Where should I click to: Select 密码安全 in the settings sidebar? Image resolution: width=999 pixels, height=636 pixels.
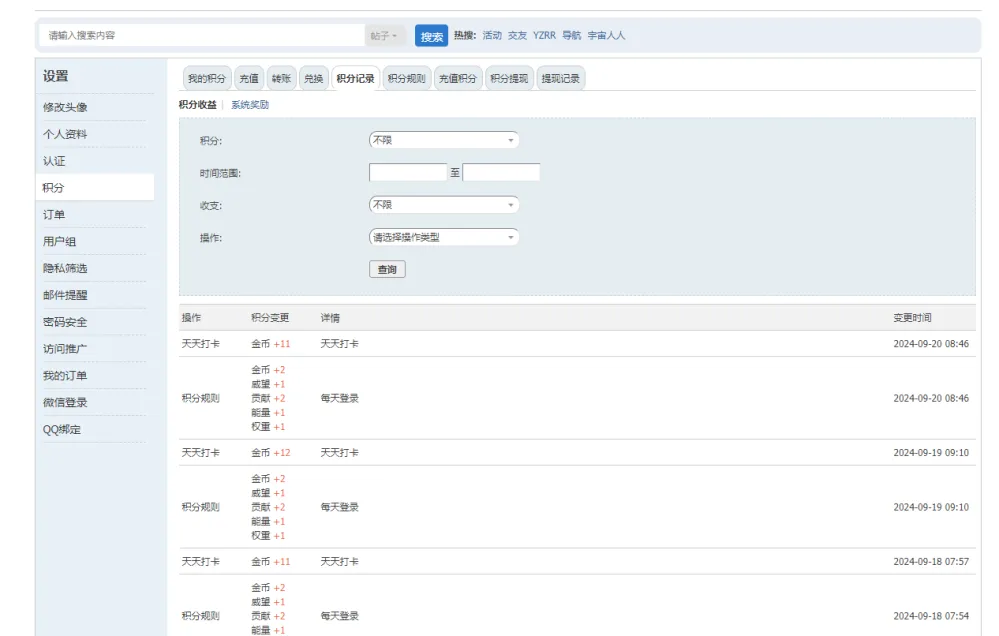coord(63,321)
